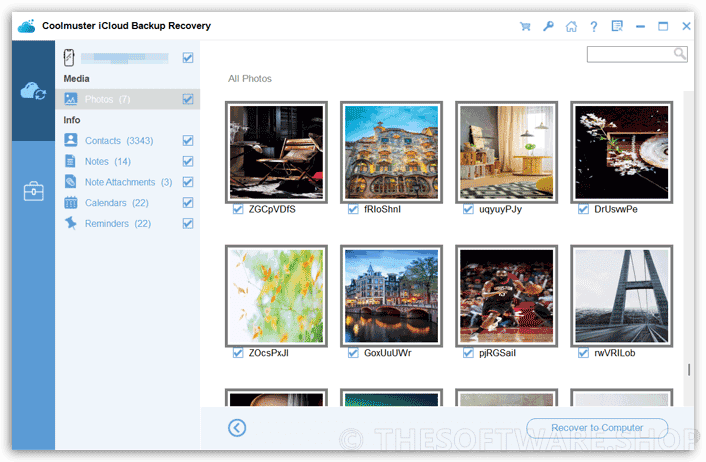The height and width of the screenshot is (462, 706).
Task: Click the Coolmuster cloud app logo
Action: pos(27,26)
